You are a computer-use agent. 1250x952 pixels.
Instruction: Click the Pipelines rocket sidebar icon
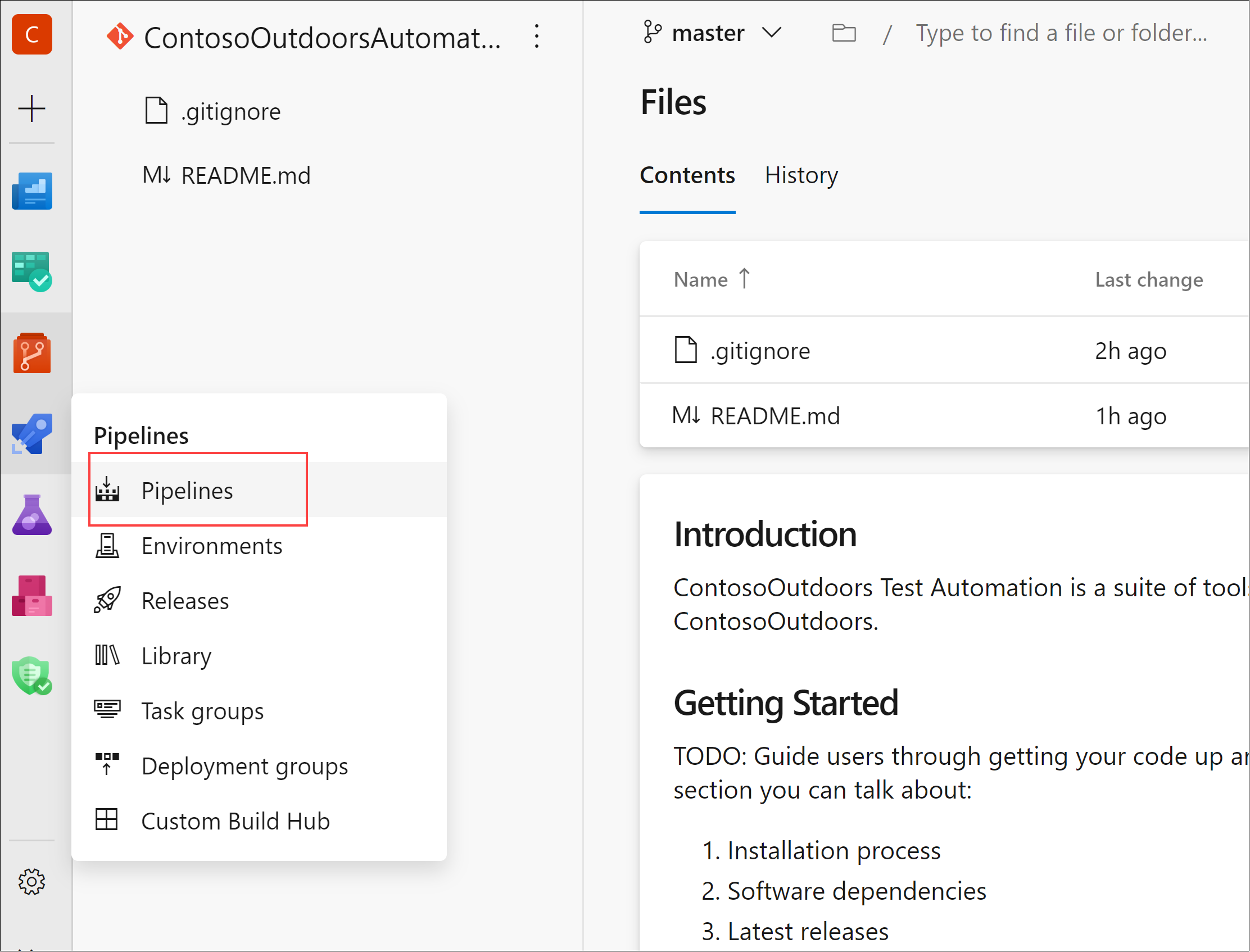(x=31, y=434)
